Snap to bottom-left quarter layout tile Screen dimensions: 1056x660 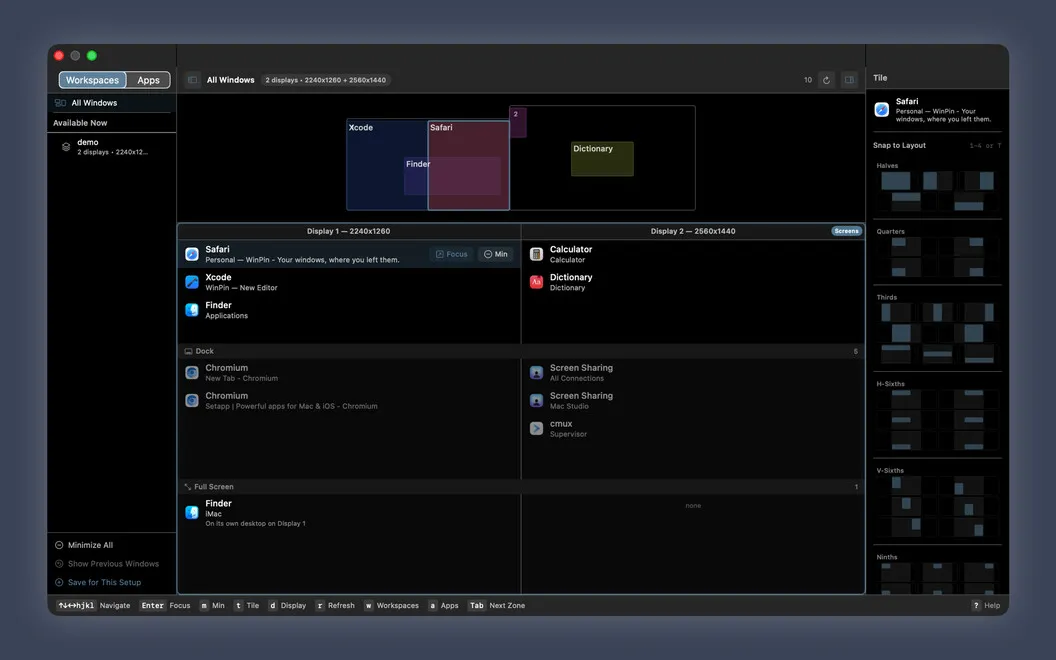point(906,267)
